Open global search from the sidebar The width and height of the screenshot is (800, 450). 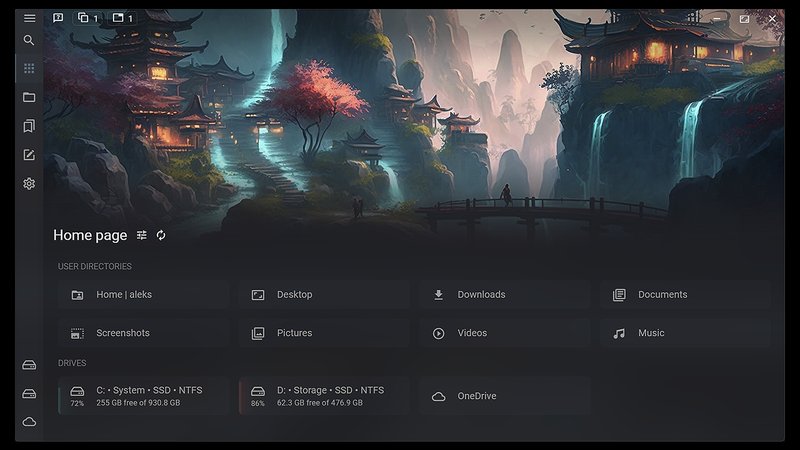pyautogui.click(x=29, y=41)
